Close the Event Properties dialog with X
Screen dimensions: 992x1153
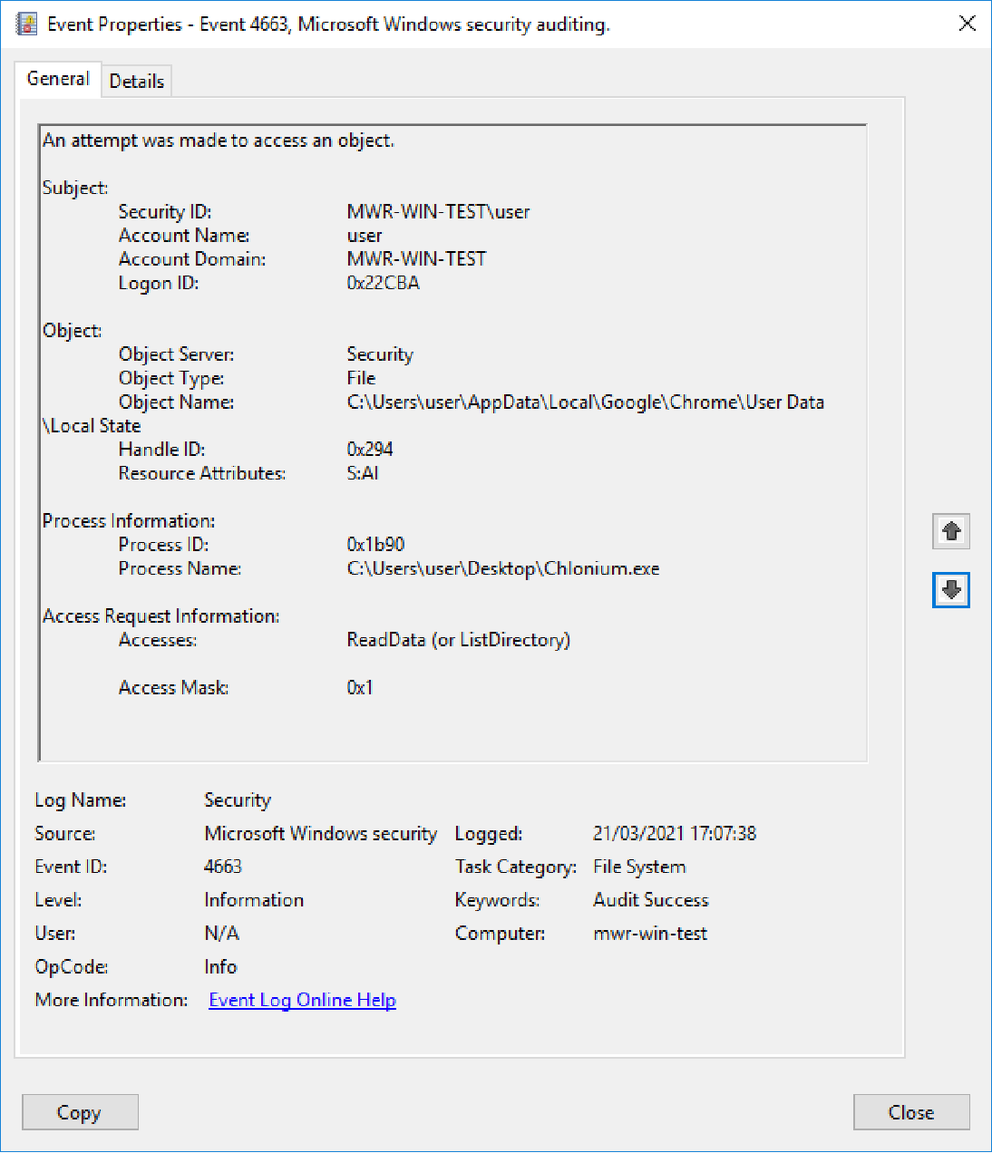(x=967, y=23)
